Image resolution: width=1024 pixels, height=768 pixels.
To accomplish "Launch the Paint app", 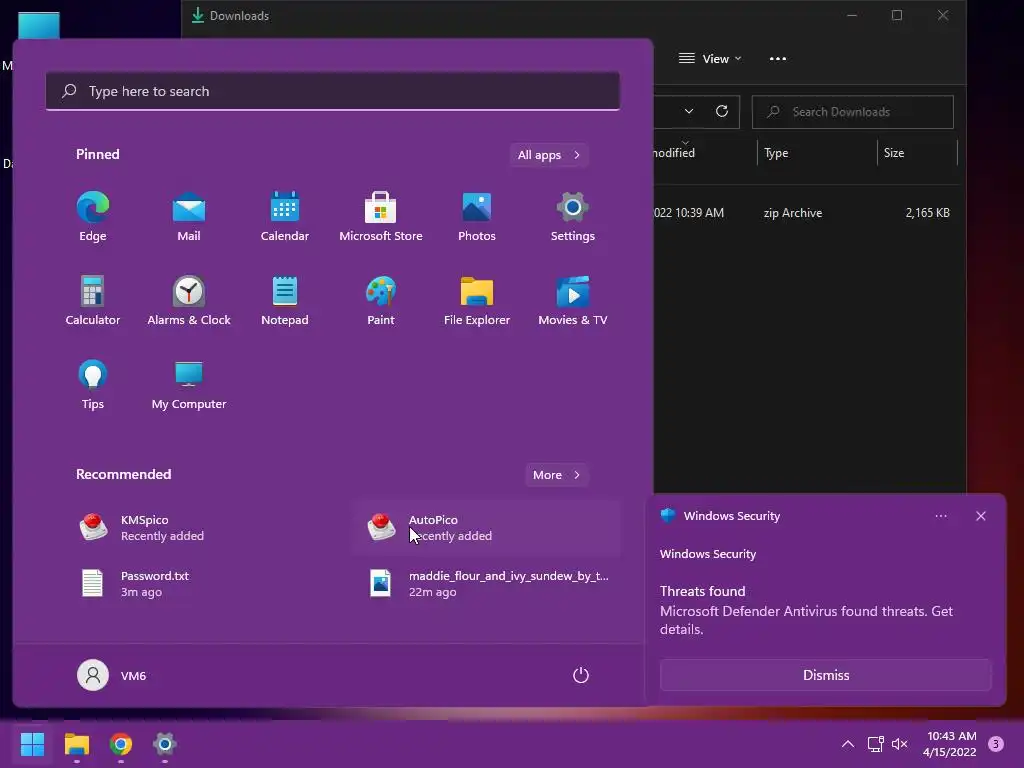I will (x=381, y=300).
